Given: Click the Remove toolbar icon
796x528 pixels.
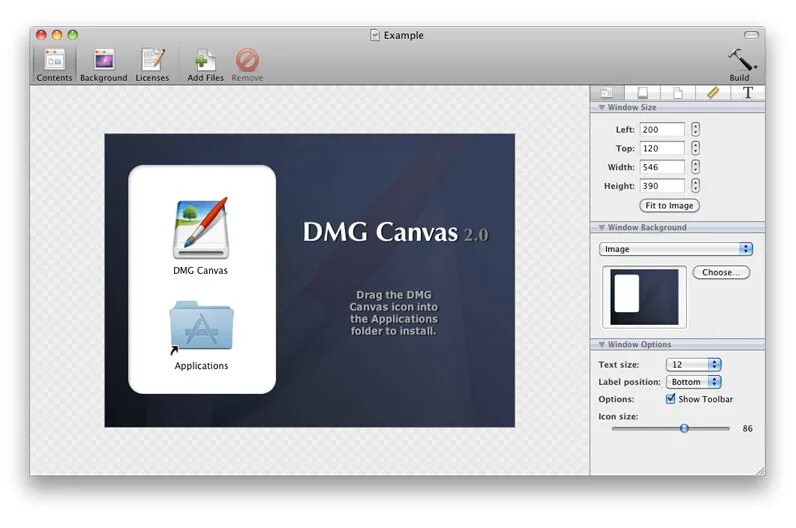Looking at the screenshot, I should click(247, 64).
